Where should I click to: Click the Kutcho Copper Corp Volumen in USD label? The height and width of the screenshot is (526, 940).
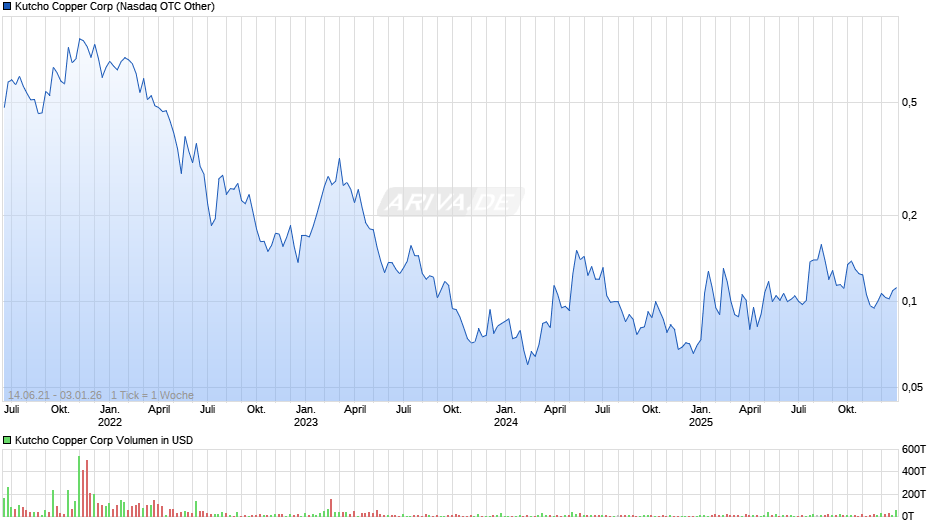click(x=104, y=440)
